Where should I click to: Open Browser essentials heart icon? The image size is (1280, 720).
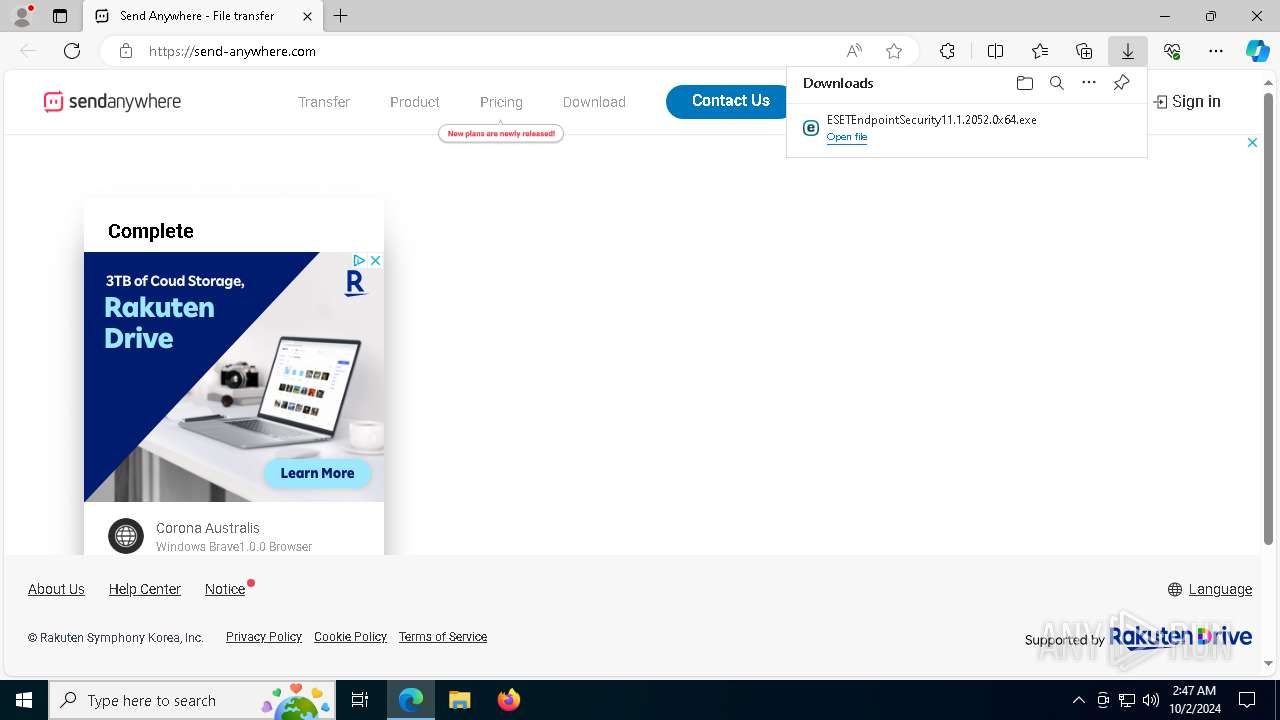pos(1172,51)
